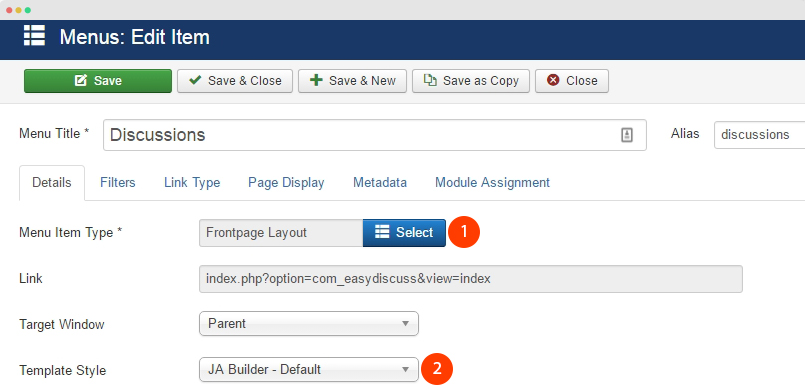Click the Alias input field
This screenshot has height=390, width=805.
(759, 135)
